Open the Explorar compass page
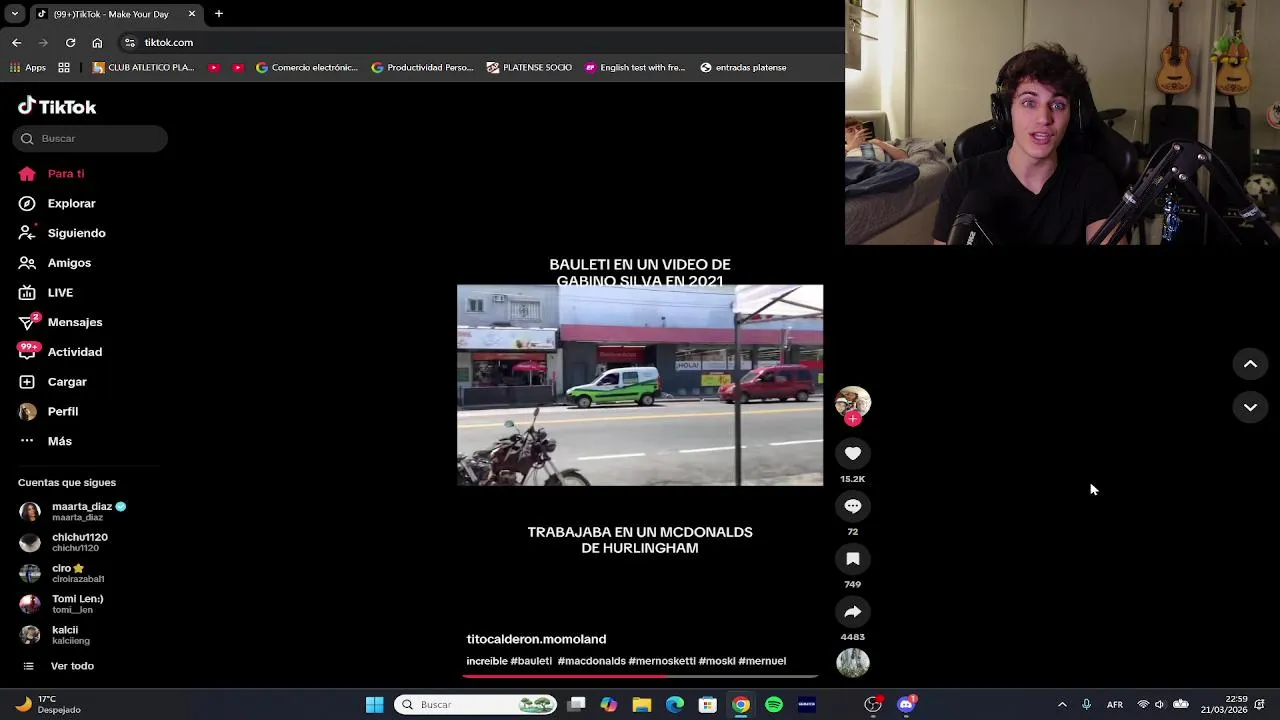 (x=58, y=204)
